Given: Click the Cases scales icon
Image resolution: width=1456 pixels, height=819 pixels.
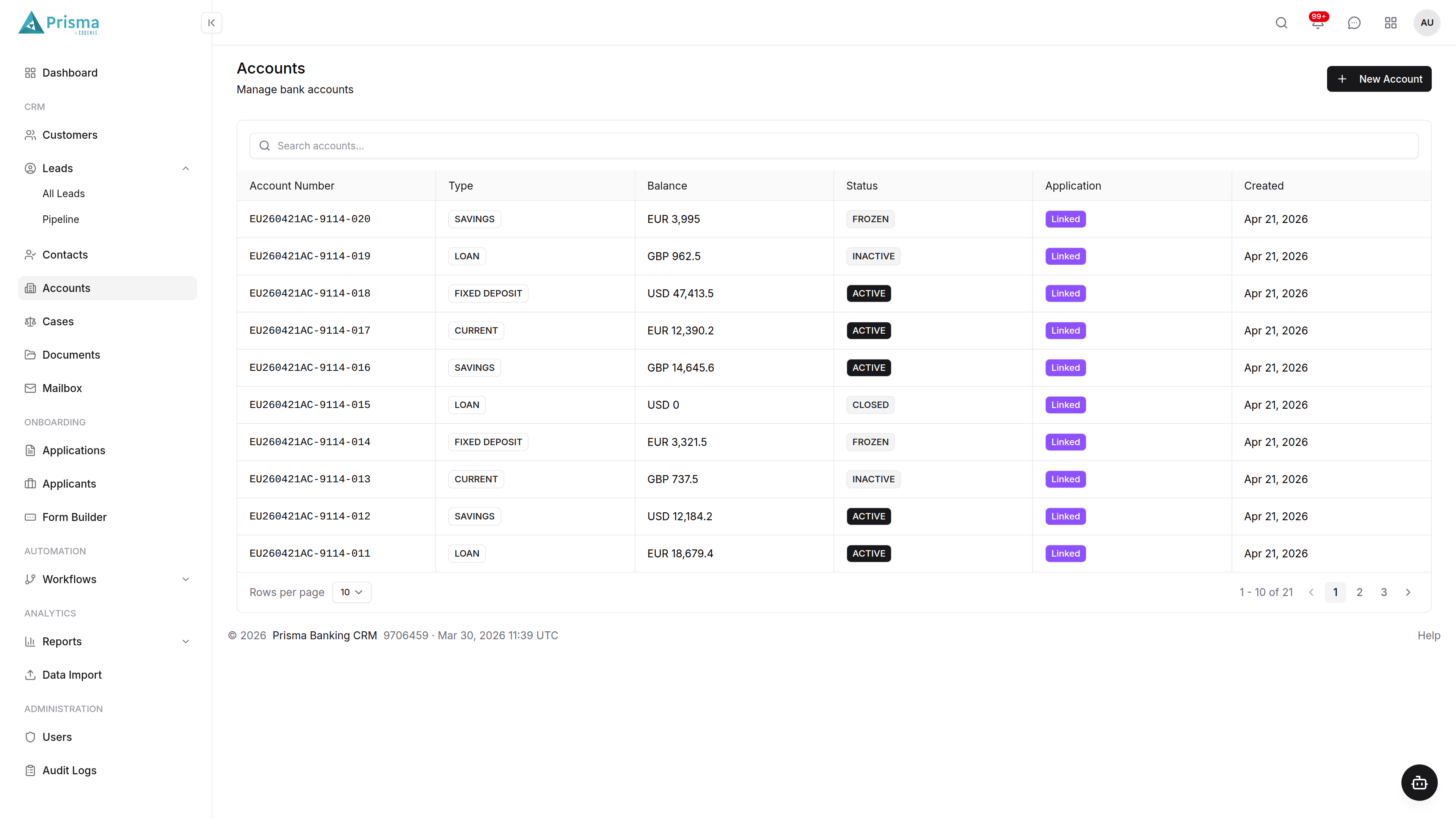Looking at the screenshot, I should tap(30, 322).
